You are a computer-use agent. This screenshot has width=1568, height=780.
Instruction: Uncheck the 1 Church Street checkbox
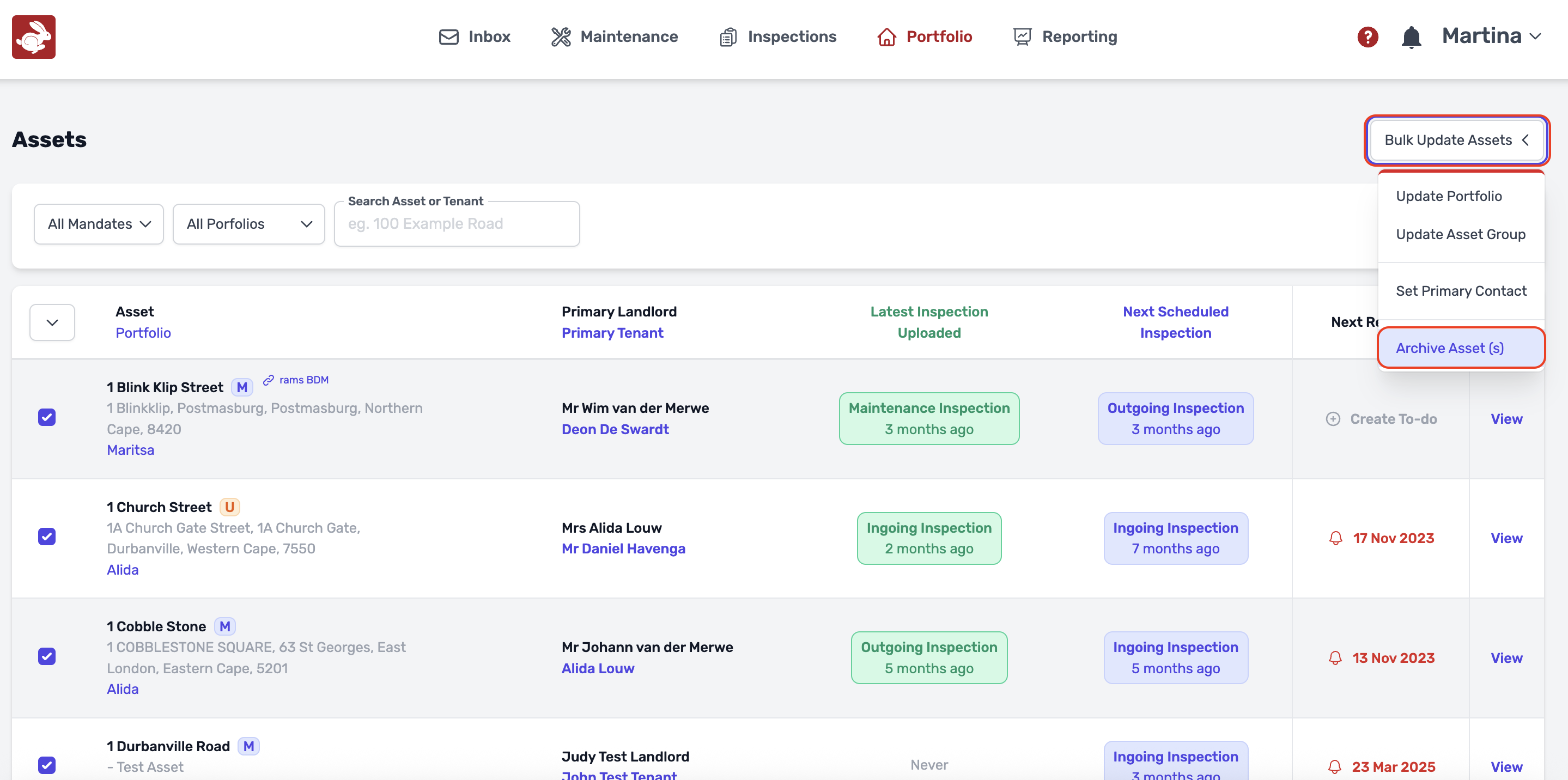coord(47,537)
